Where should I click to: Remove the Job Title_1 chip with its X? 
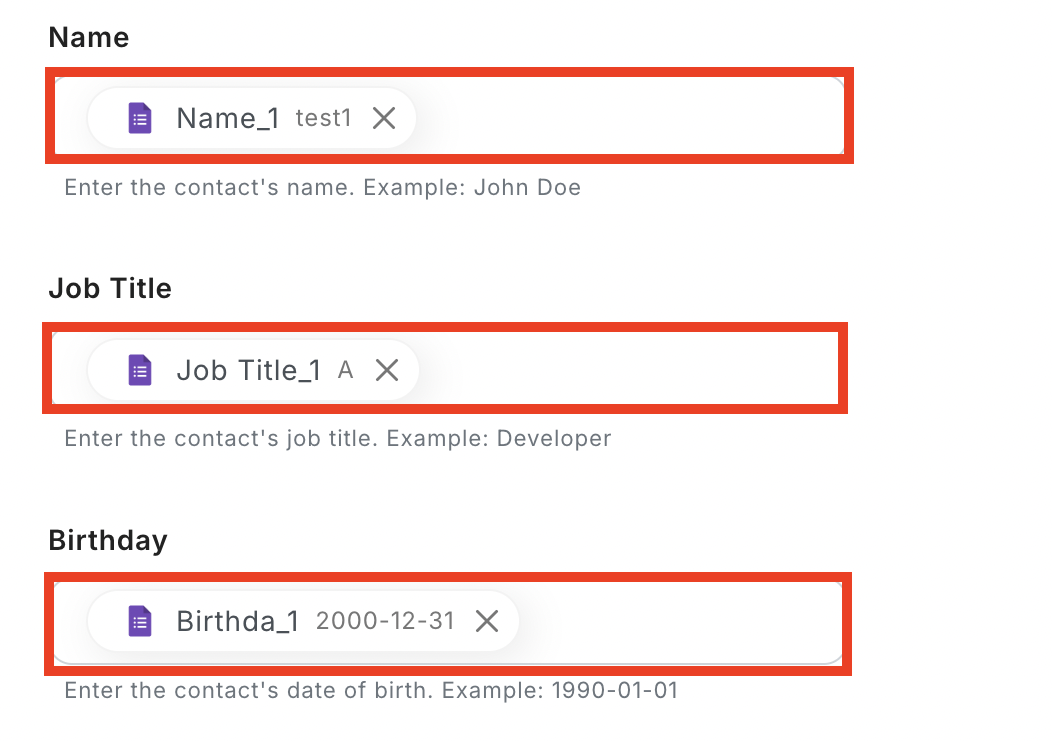[x=387, y=371]
